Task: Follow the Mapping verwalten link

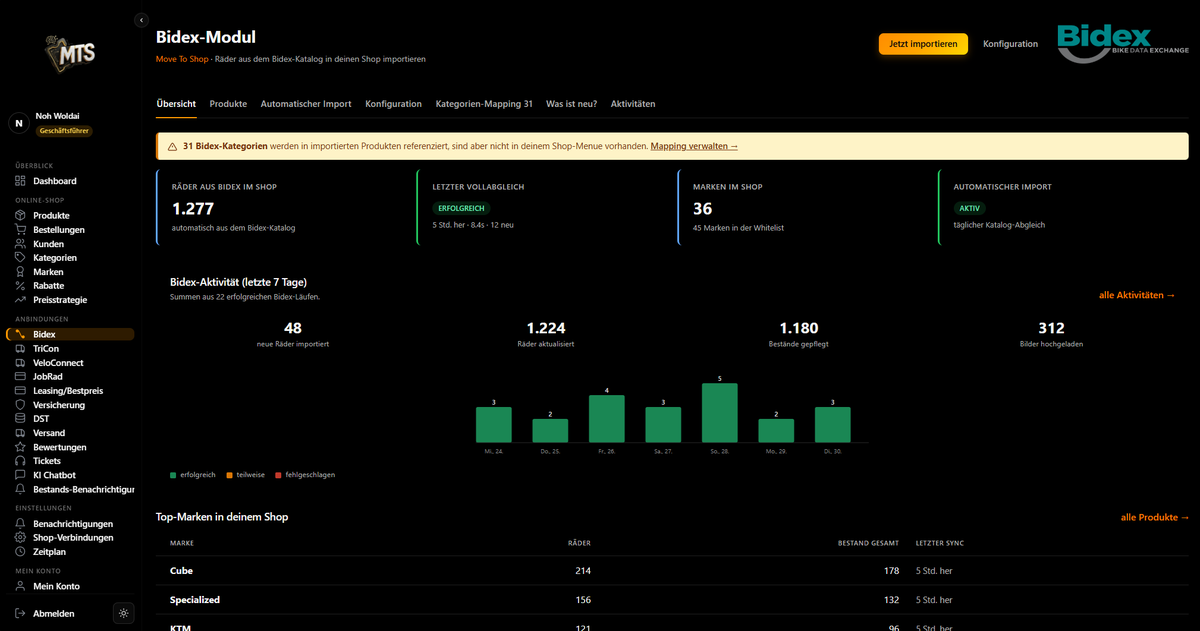Action: [x=694, y=146]
